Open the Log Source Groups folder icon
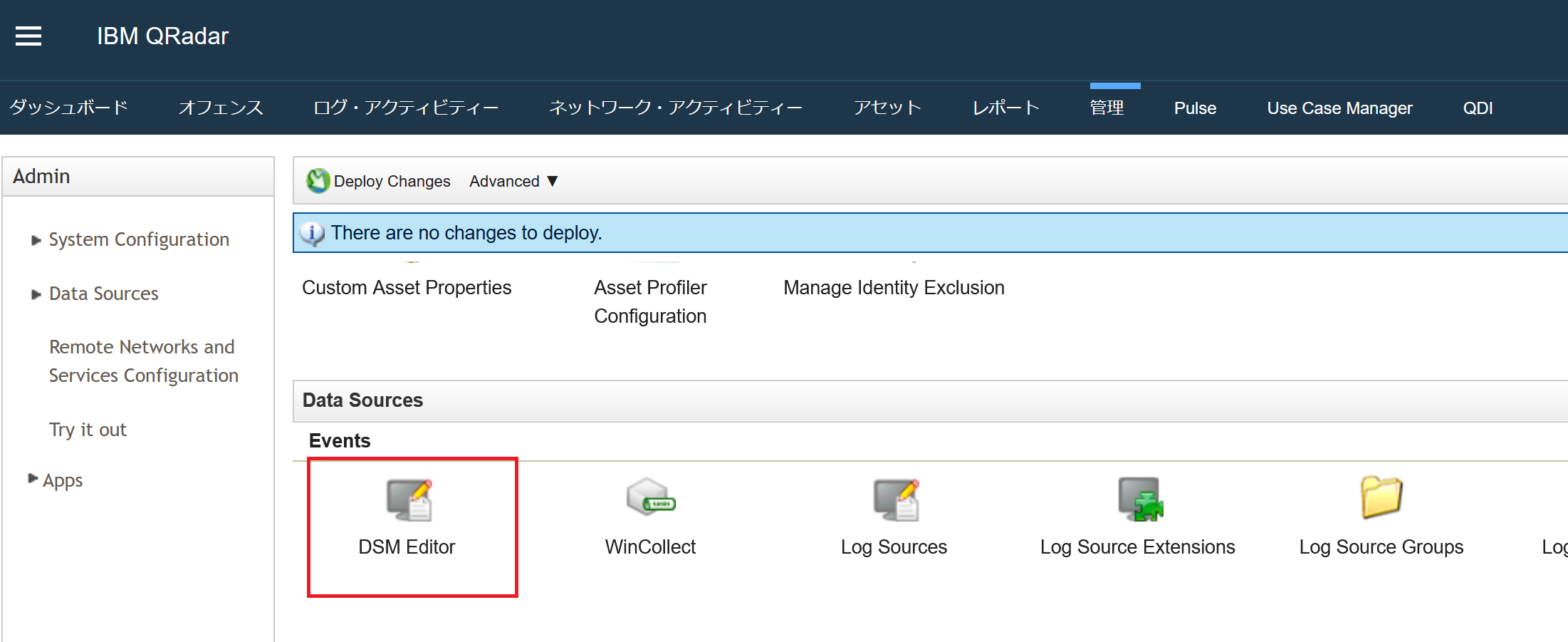The image size is (1568, 642). (1381, 497)
